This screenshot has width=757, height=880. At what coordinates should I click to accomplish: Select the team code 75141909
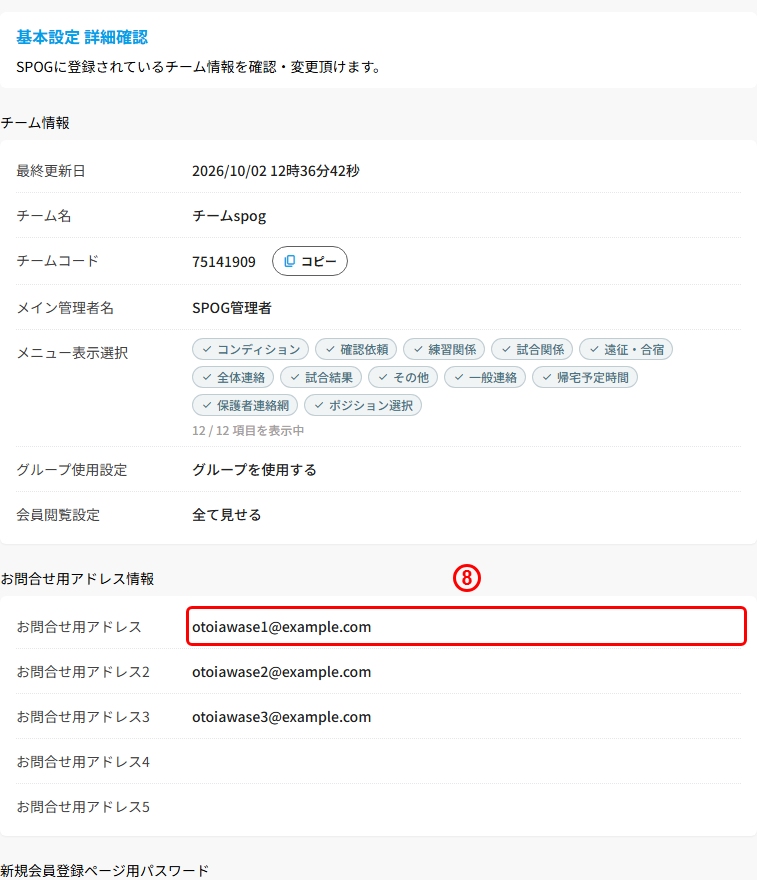[224, 262]
